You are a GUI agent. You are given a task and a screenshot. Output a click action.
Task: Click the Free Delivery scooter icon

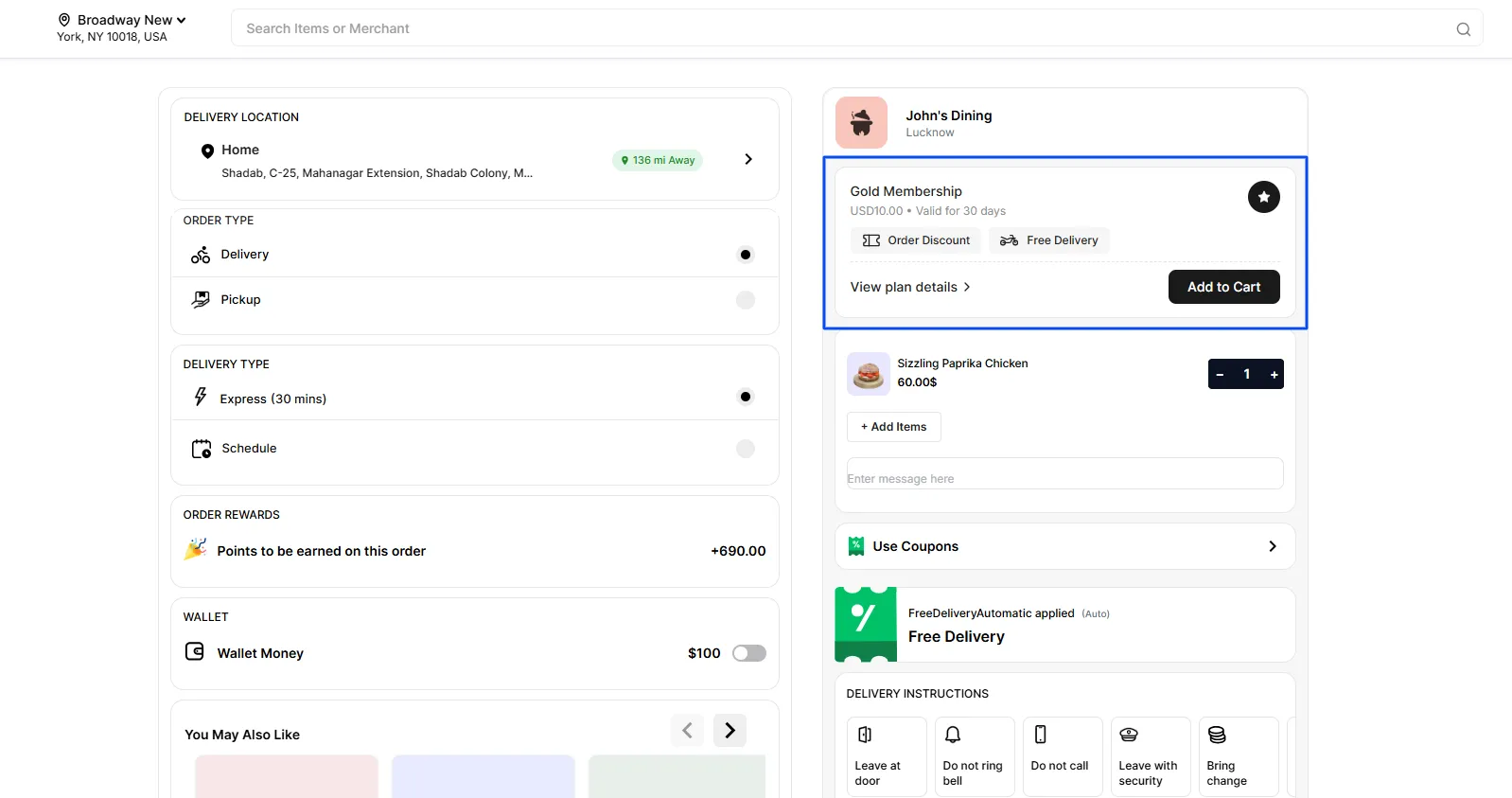tap(1010, 240)
